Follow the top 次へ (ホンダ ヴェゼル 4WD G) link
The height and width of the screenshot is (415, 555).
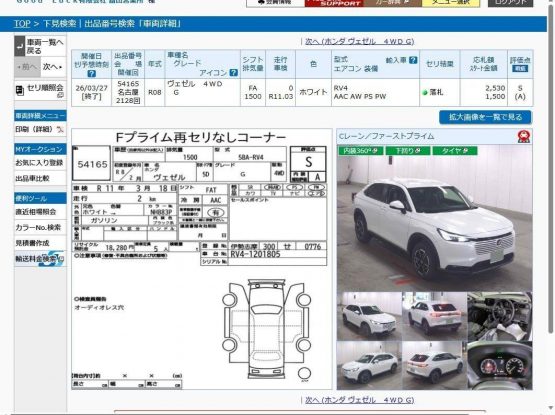click(360, 41)
